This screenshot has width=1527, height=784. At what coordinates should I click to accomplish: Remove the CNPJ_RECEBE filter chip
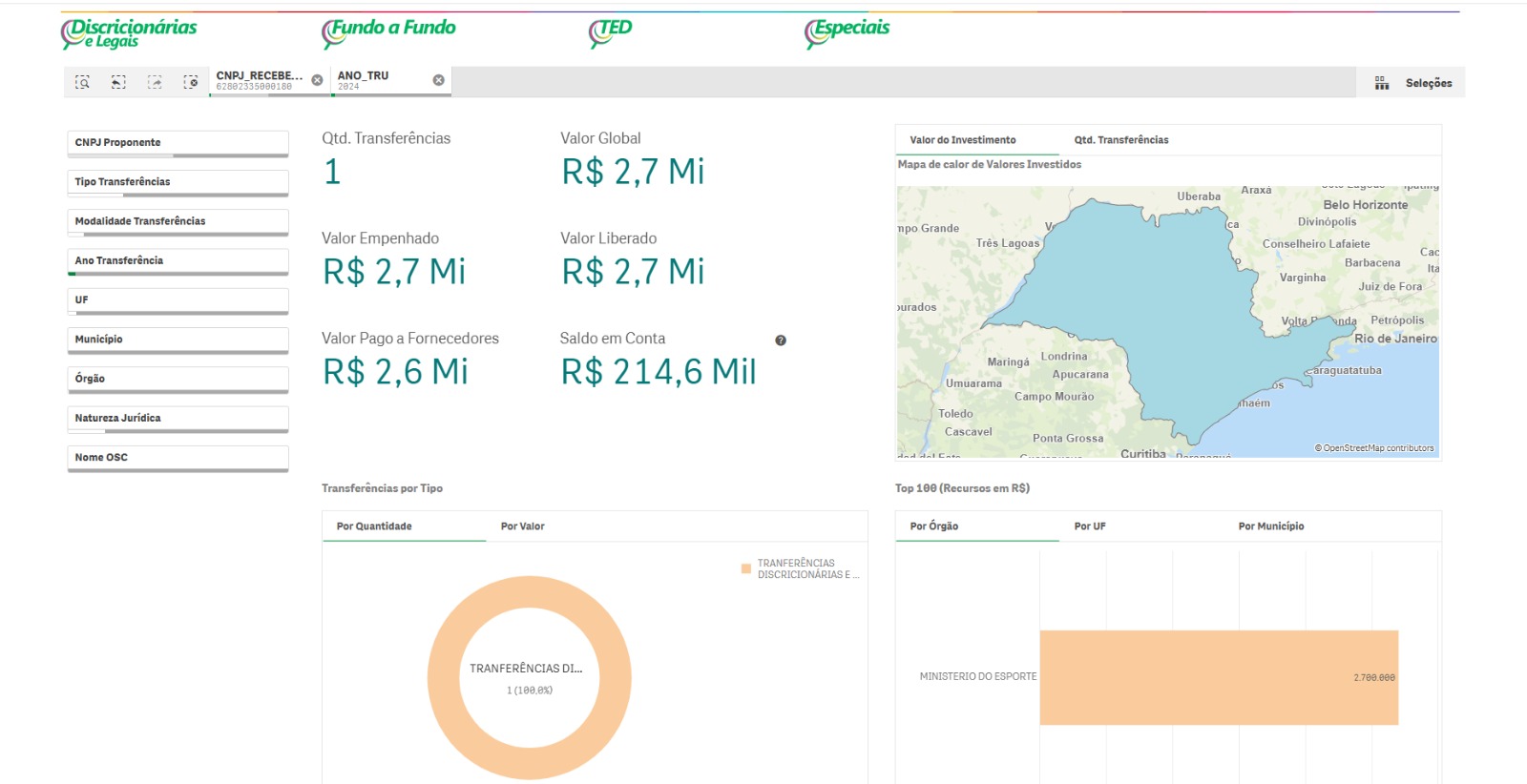[x=317, y=80]
